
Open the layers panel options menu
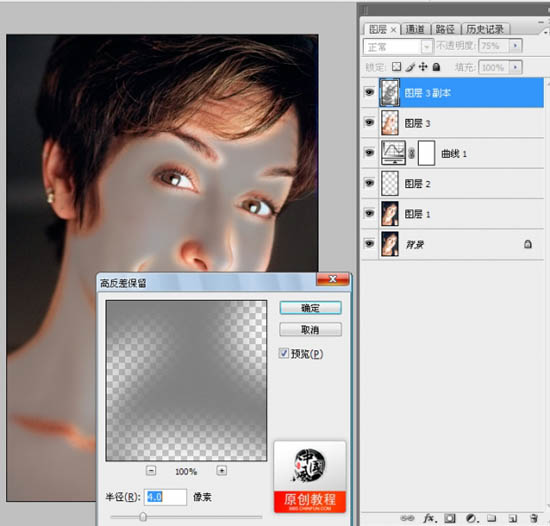pos(545,32)
